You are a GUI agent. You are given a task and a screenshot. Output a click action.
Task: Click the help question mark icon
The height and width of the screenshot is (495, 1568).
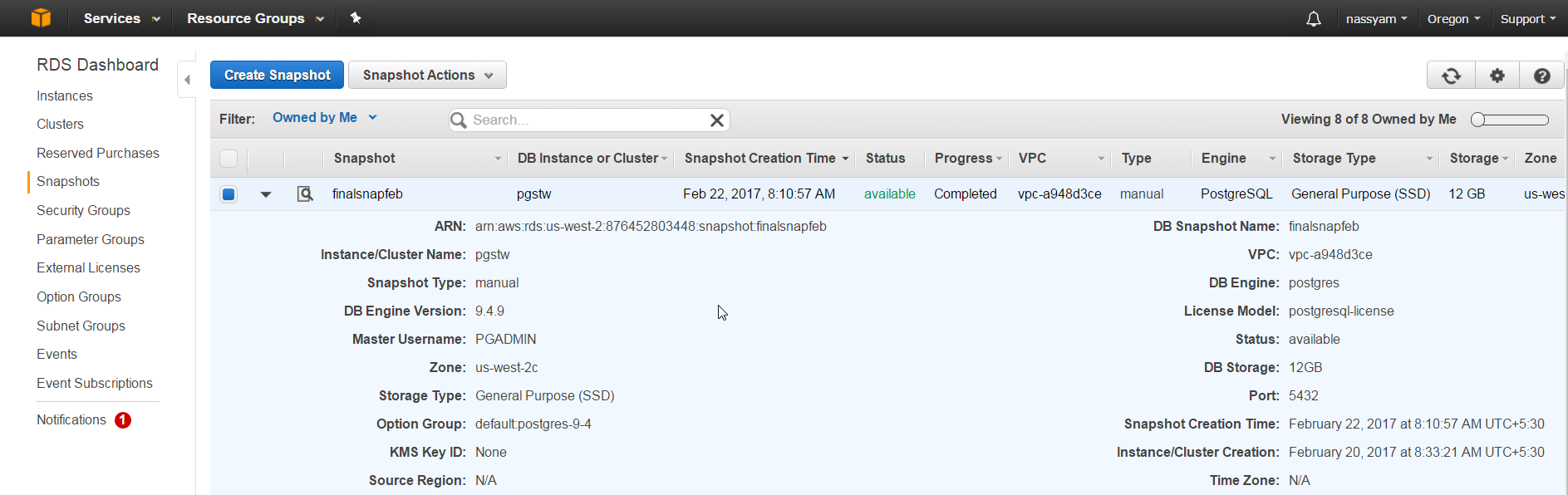pos(1542,76)
